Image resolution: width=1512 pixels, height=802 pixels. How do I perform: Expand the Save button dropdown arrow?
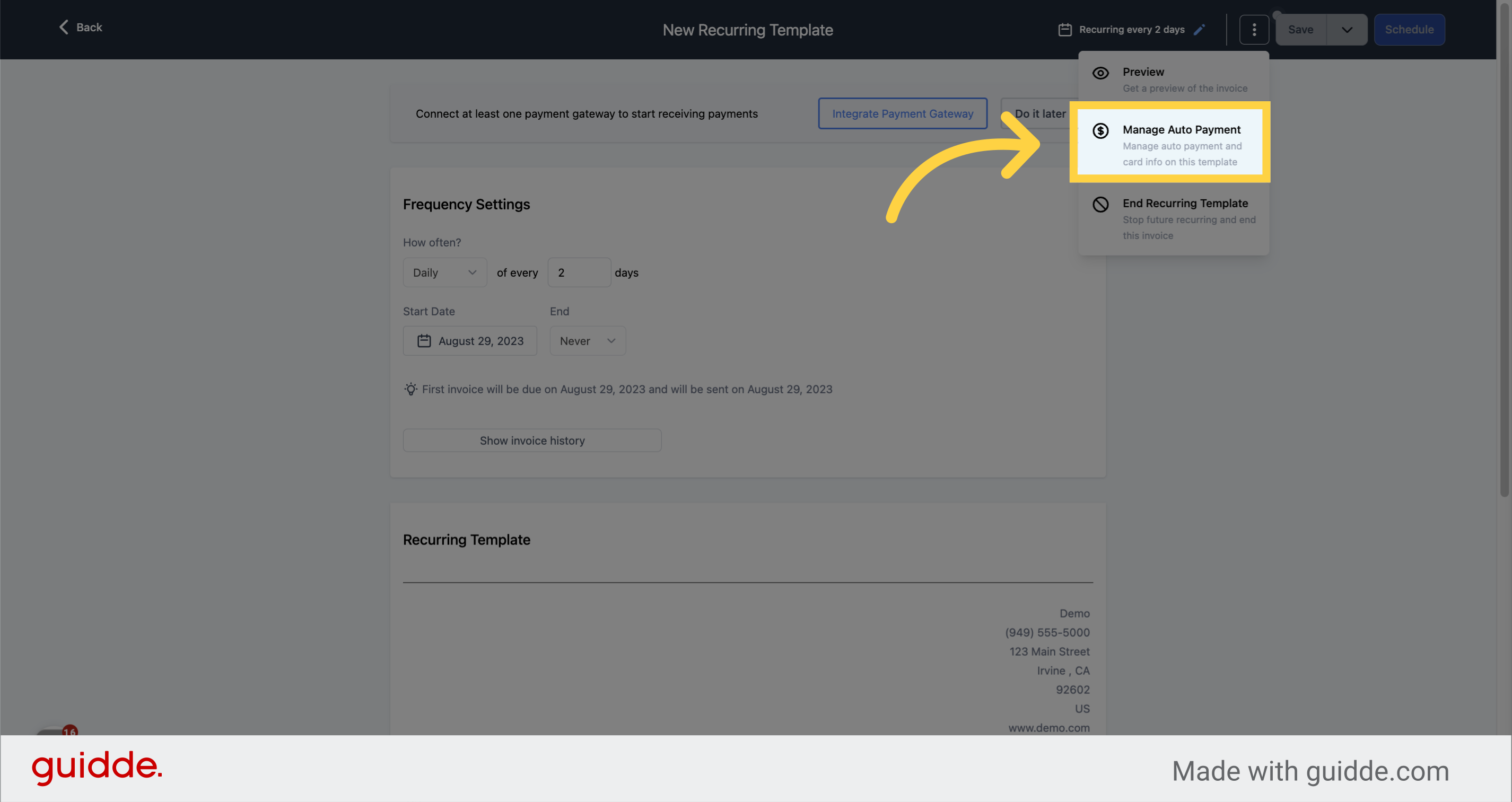[x=1347, y=29]
